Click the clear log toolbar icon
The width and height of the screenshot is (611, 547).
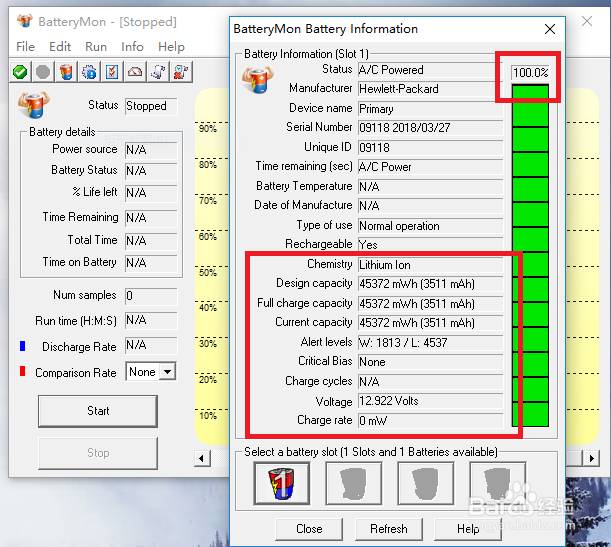tap(181, 72)
